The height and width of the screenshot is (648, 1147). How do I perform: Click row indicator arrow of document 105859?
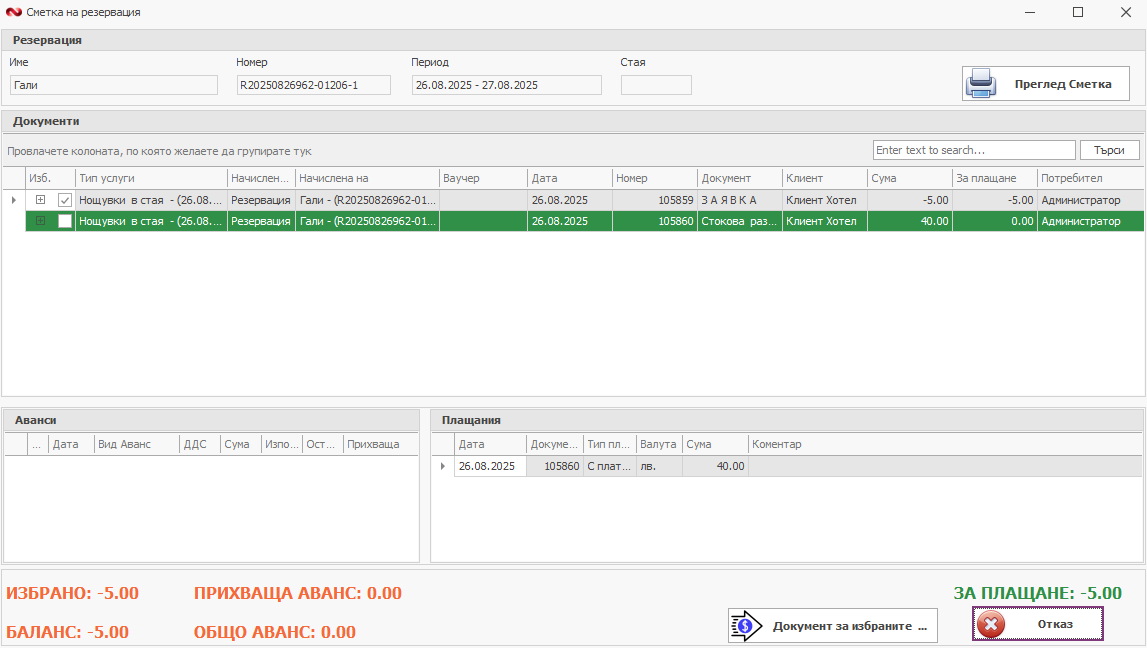point(13,200)
